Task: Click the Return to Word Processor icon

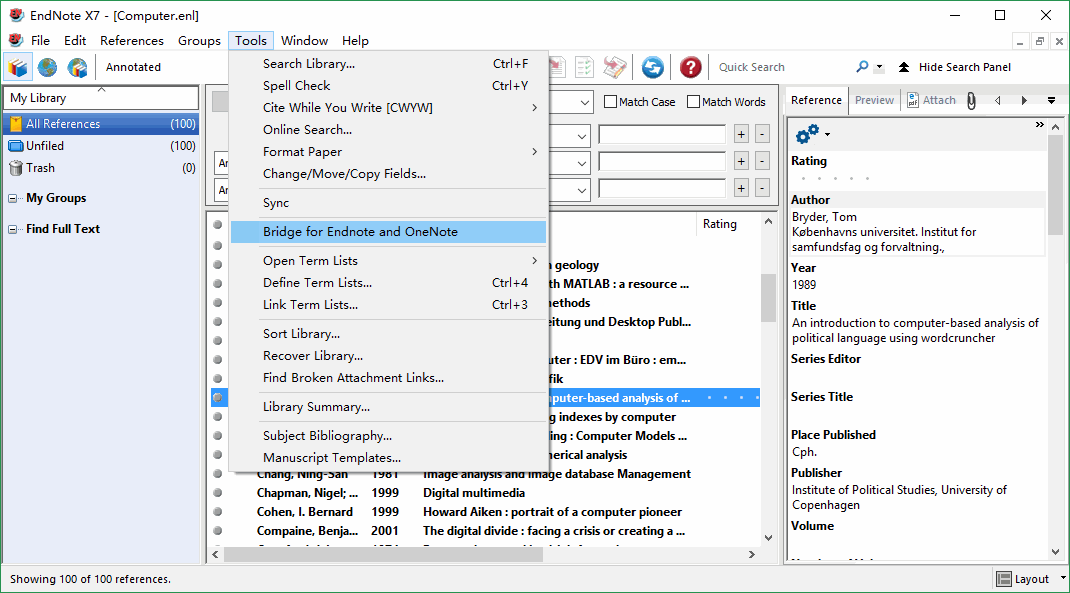Action: coord(614,67)
